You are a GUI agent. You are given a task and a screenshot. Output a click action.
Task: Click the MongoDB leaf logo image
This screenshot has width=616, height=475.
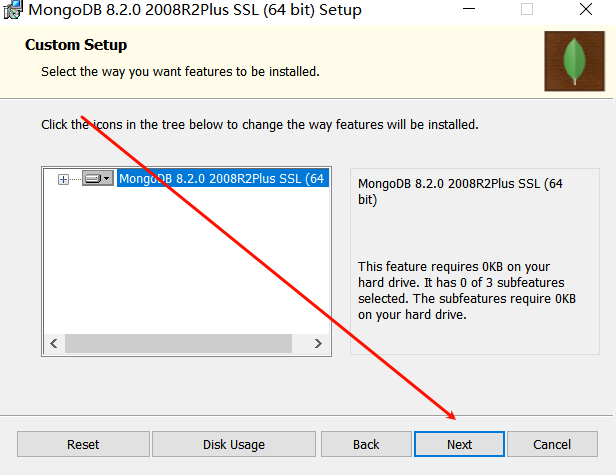tap(574, 61)
